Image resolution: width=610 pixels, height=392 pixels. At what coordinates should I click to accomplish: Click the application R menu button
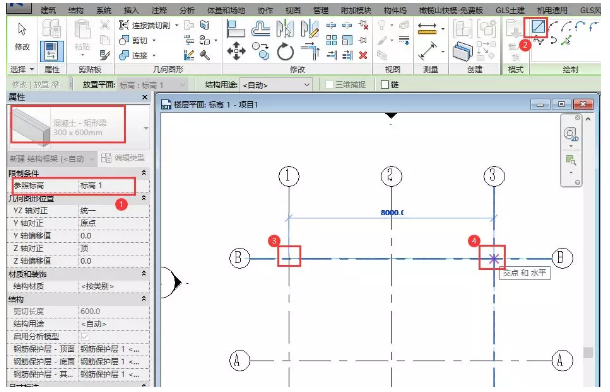18,7
